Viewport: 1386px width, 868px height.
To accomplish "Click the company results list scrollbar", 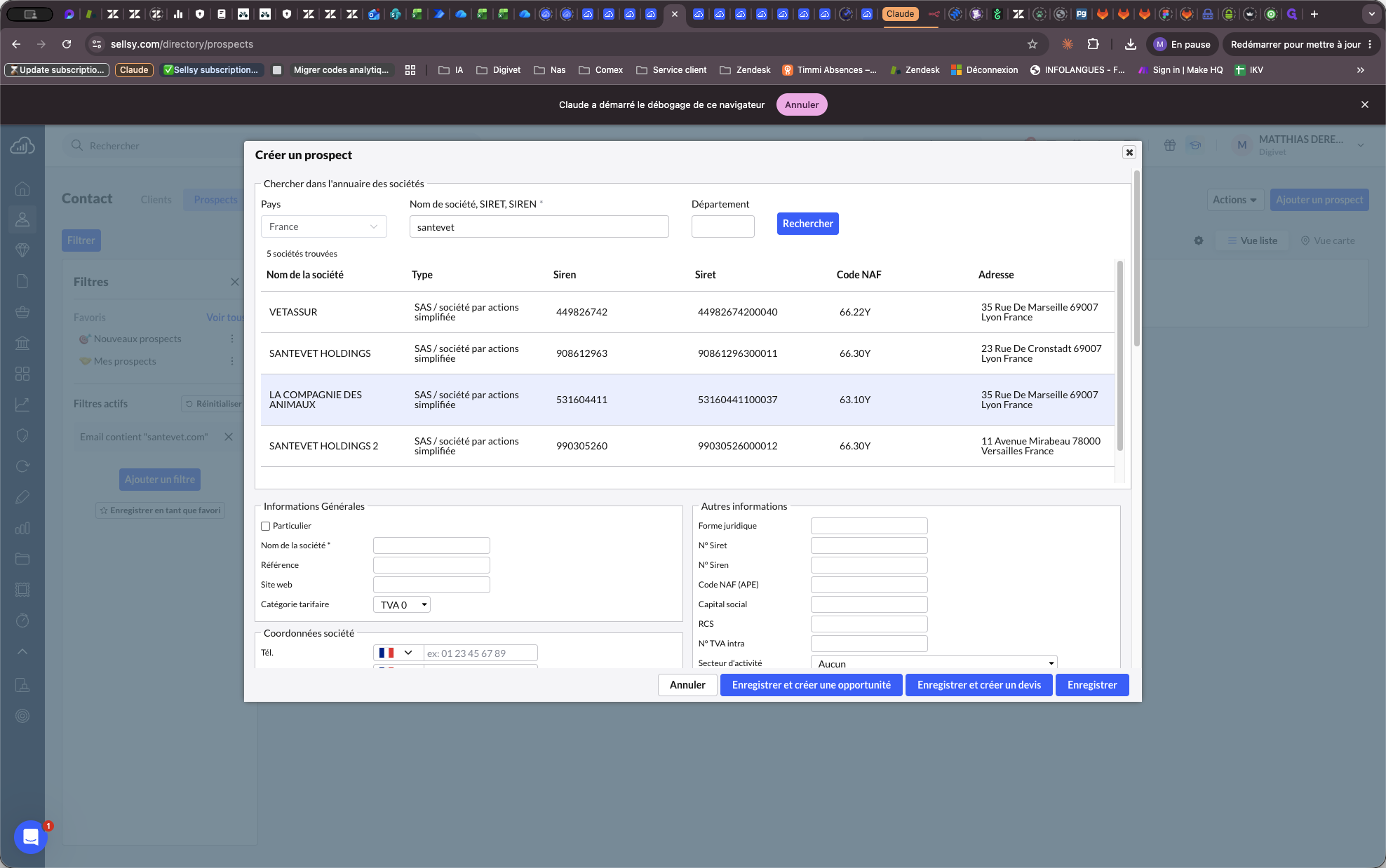I will 1120,356.
